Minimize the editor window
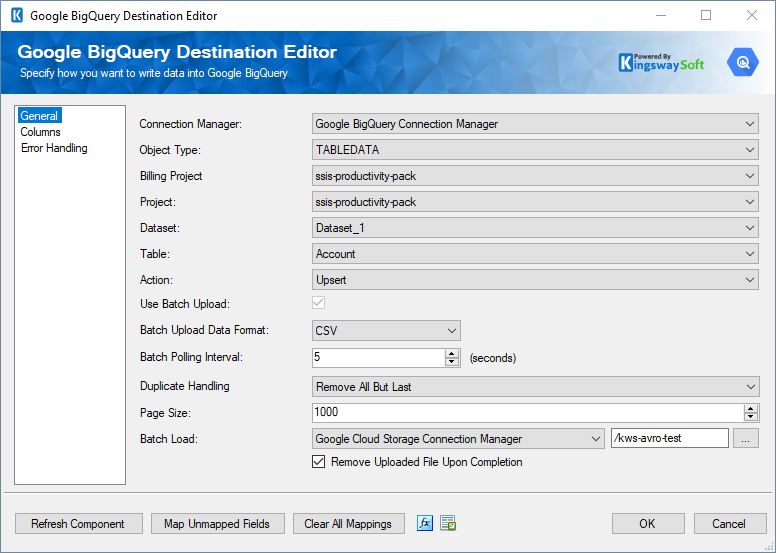 click(x=661, y=15)
